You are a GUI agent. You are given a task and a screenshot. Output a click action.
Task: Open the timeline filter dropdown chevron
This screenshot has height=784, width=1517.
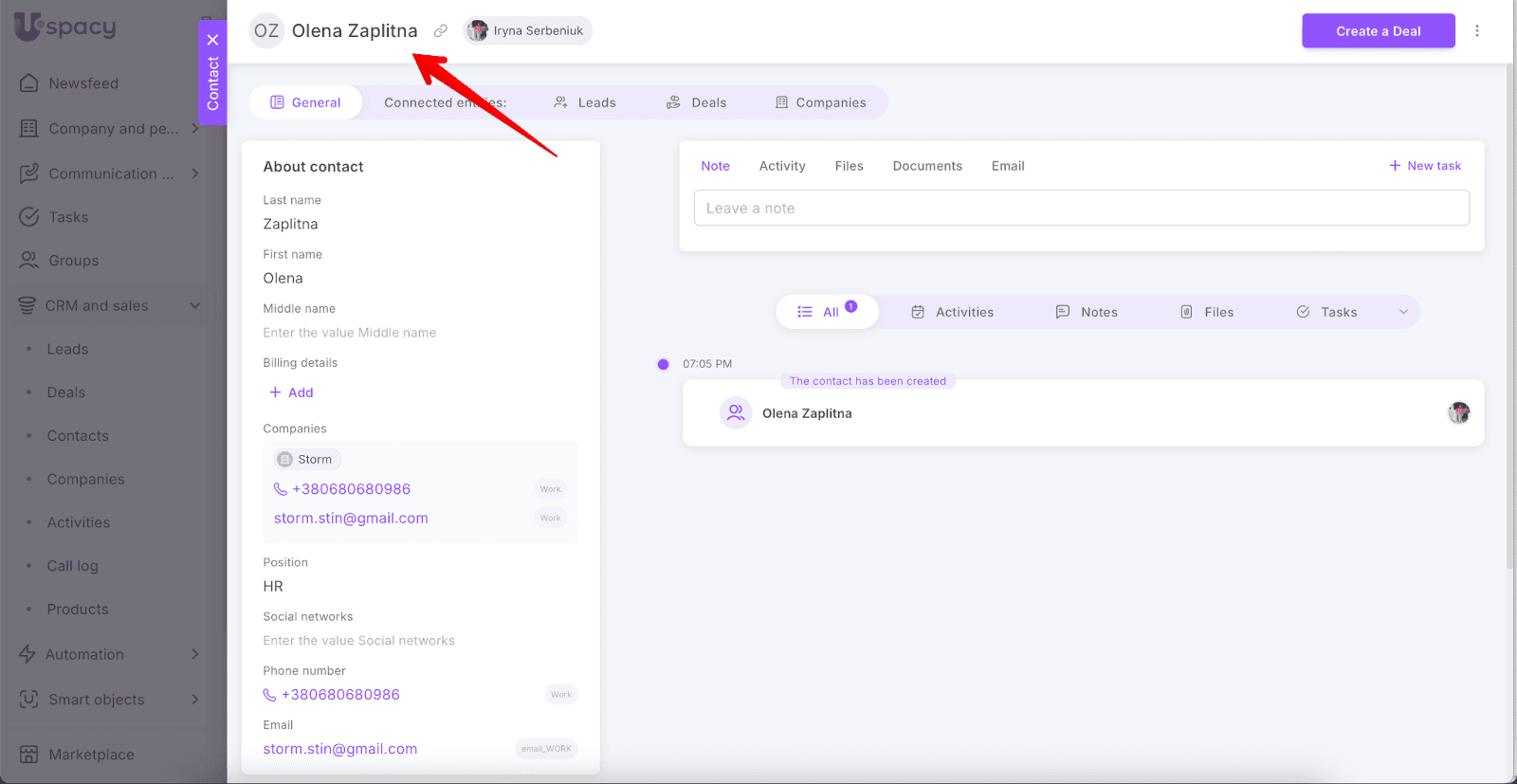pyautogui.click(x=1403, y=312)
